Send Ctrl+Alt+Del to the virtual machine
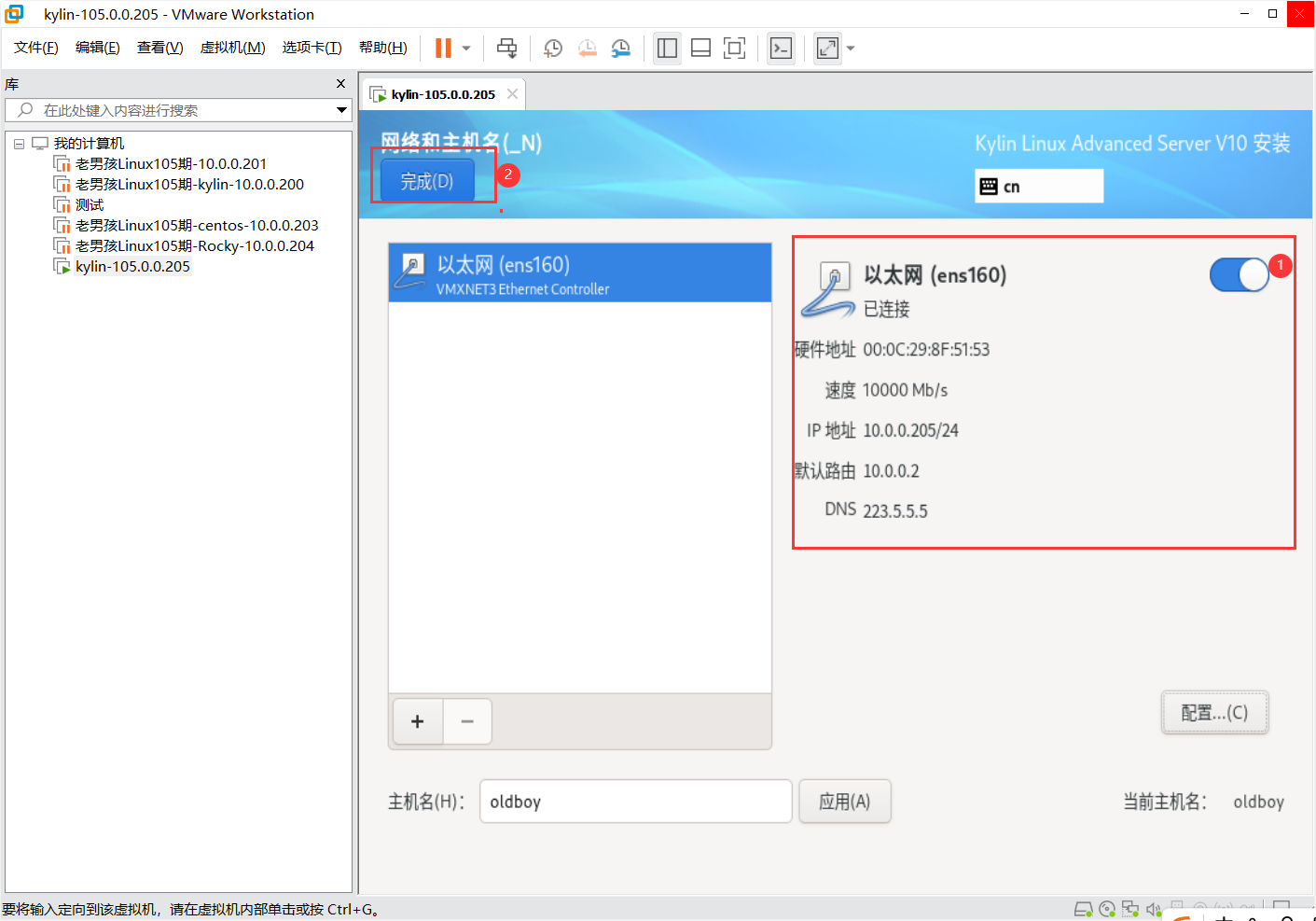The height and width of the screenshot is (921, 1316). click(506, 49)
